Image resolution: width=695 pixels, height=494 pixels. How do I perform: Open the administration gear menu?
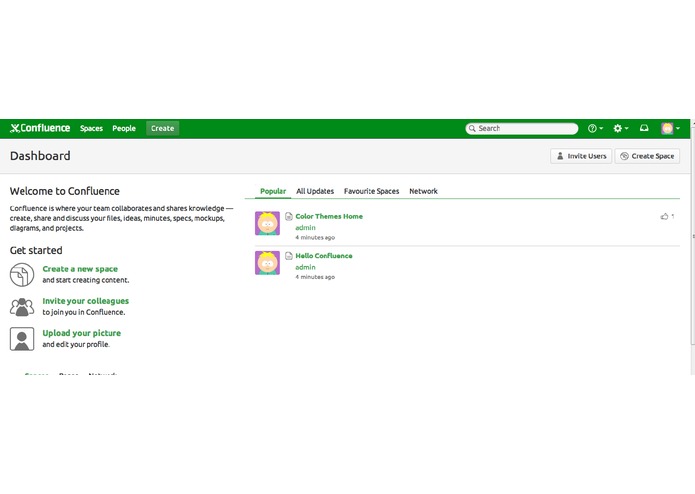[x=621, y=128]
